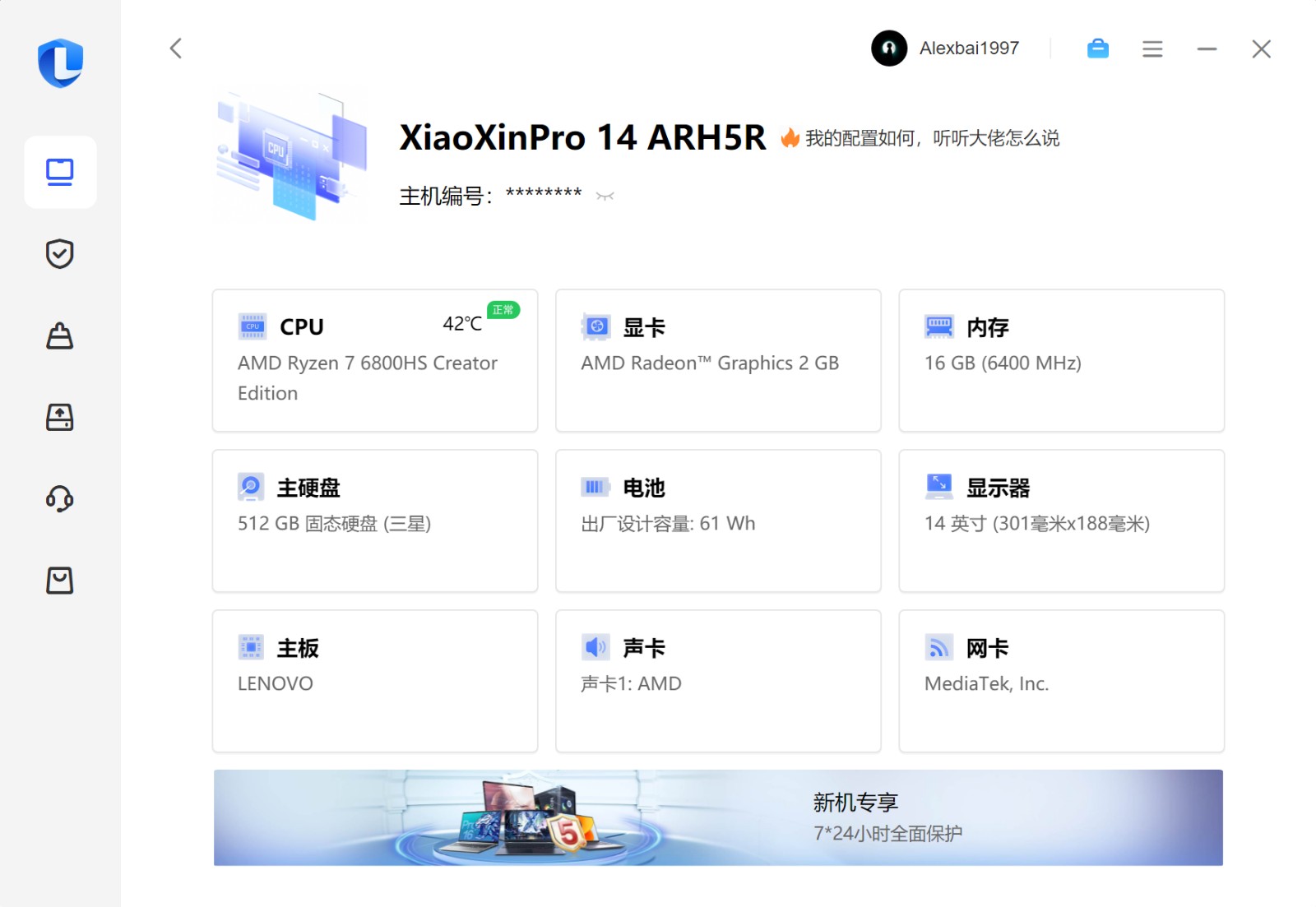Reveal the hidden host serial number

605,196
